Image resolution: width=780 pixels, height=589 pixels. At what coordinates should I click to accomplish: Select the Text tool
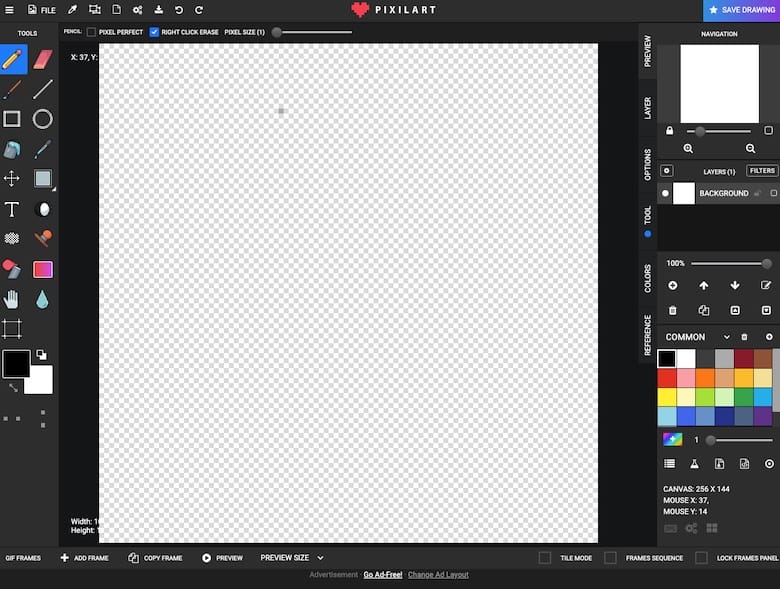click(12, 209)
